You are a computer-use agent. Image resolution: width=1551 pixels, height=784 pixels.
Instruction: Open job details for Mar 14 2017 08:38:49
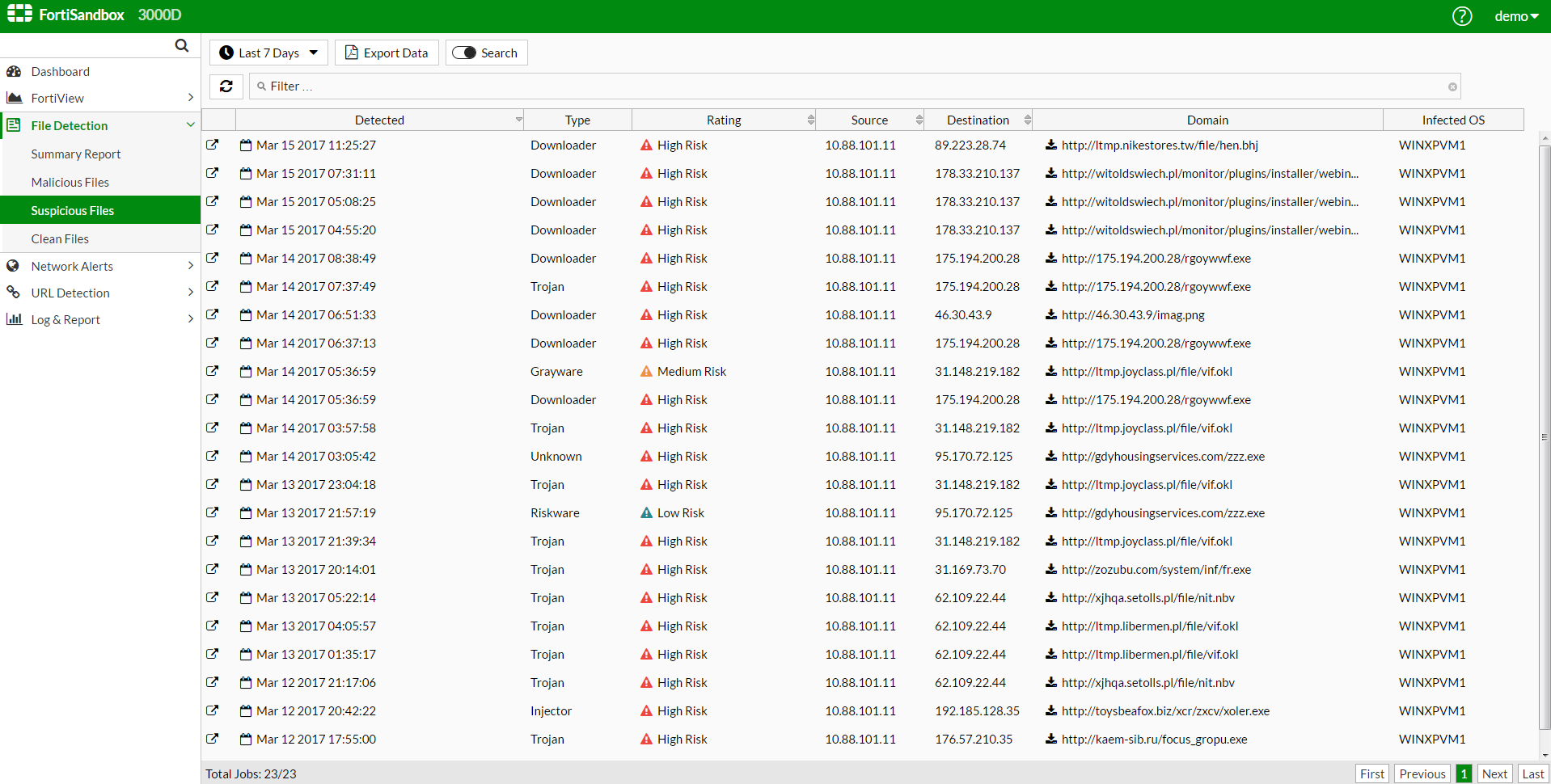click(x=213, y=258)
